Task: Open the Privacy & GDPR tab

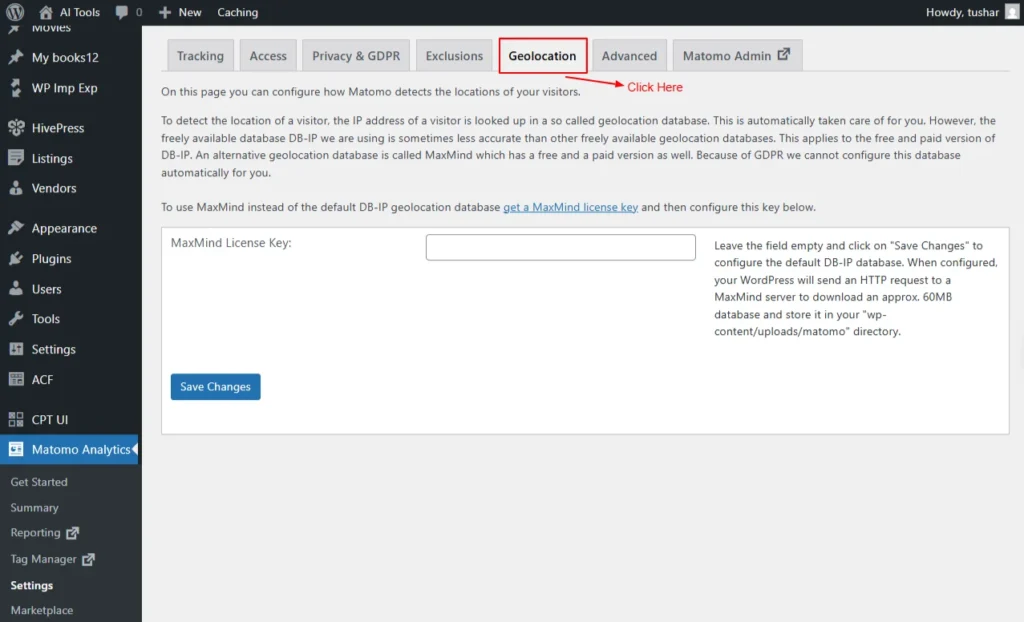Action: point(355,56)
